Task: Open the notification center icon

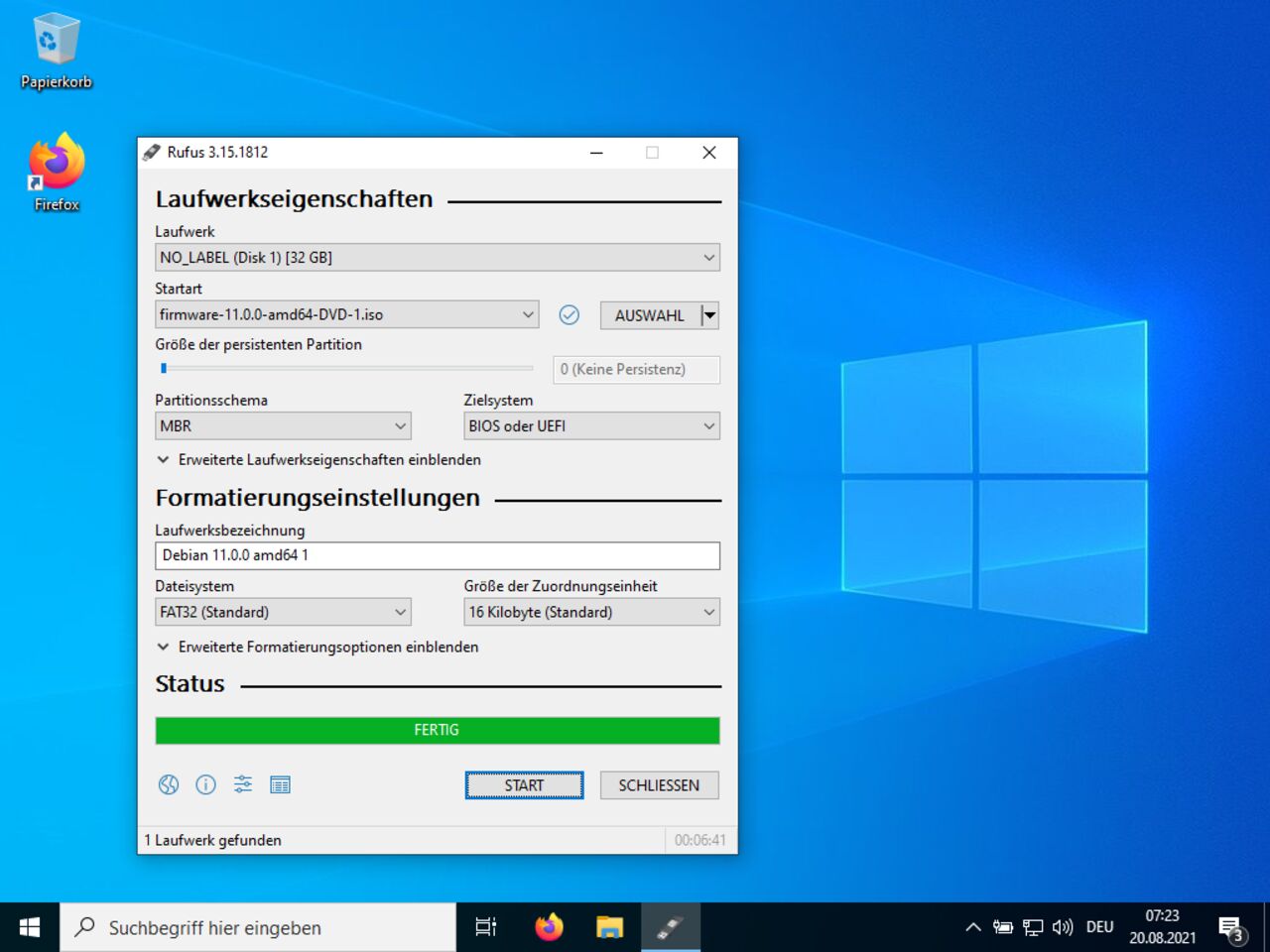Action: tap(1231, 928)
